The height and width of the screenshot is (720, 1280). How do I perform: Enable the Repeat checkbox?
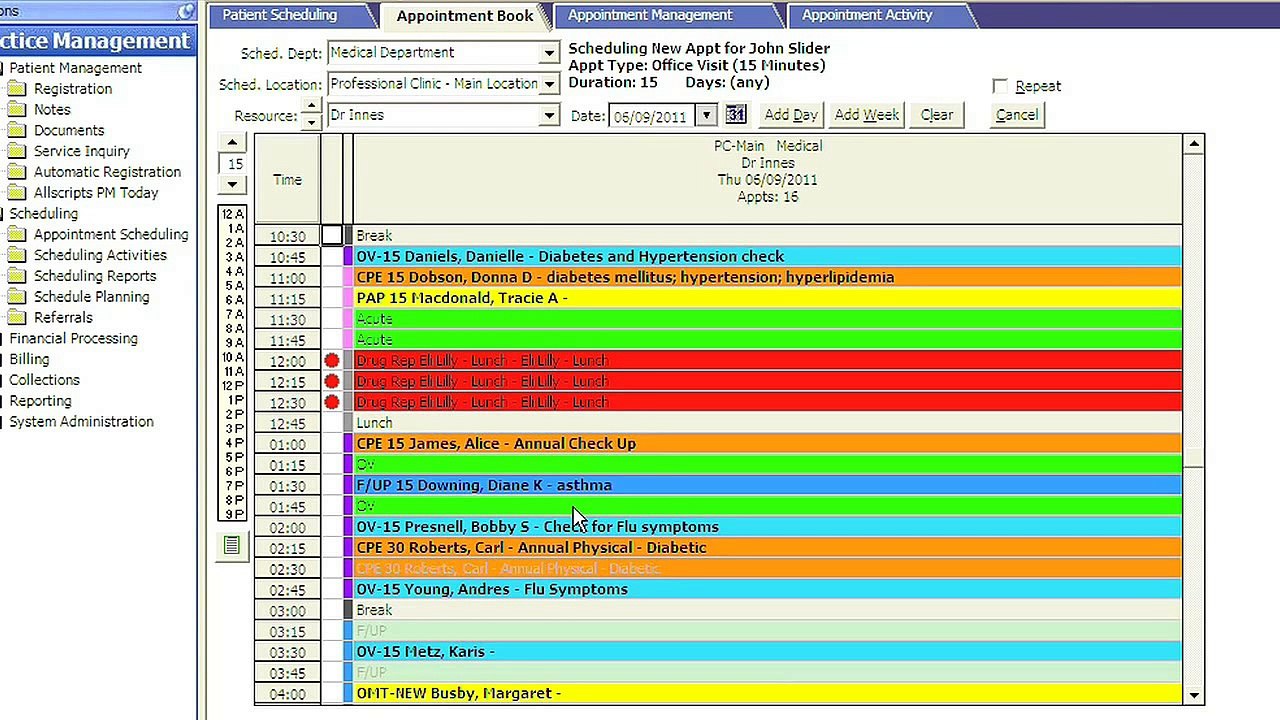(1000, 86)
